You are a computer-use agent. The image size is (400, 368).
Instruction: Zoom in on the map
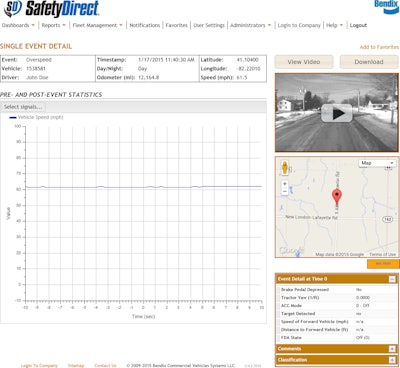[x=285, y=184]
